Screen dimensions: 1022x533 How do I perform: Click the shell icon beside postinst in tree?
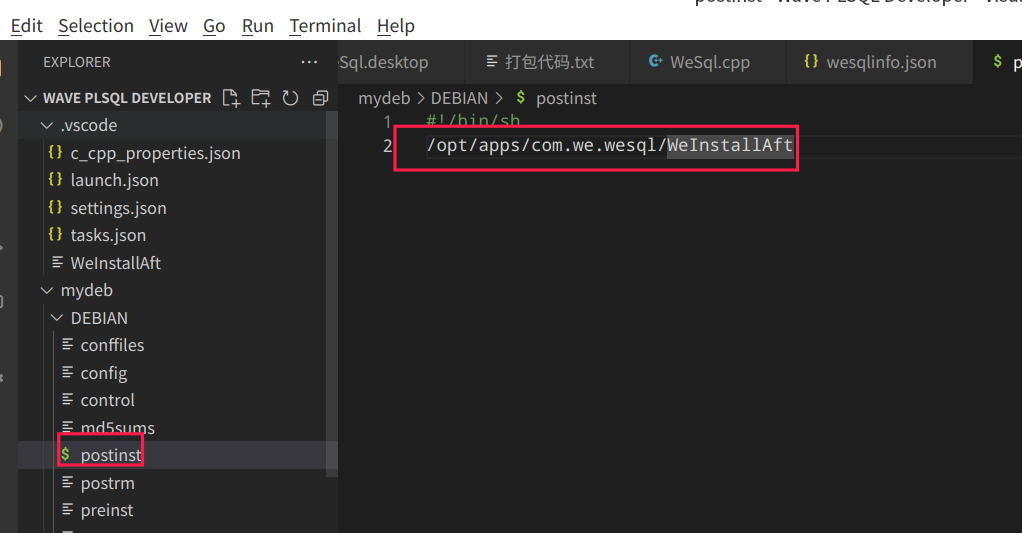pyautogui.click(x=66, y=454)
